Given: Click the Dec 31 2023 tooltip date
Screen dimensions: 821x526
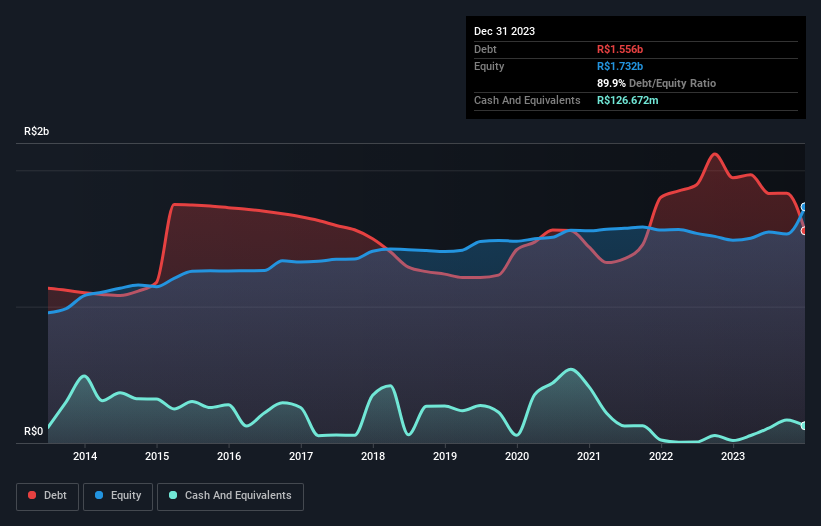Looking at the screenshot, I should [504, 31].
